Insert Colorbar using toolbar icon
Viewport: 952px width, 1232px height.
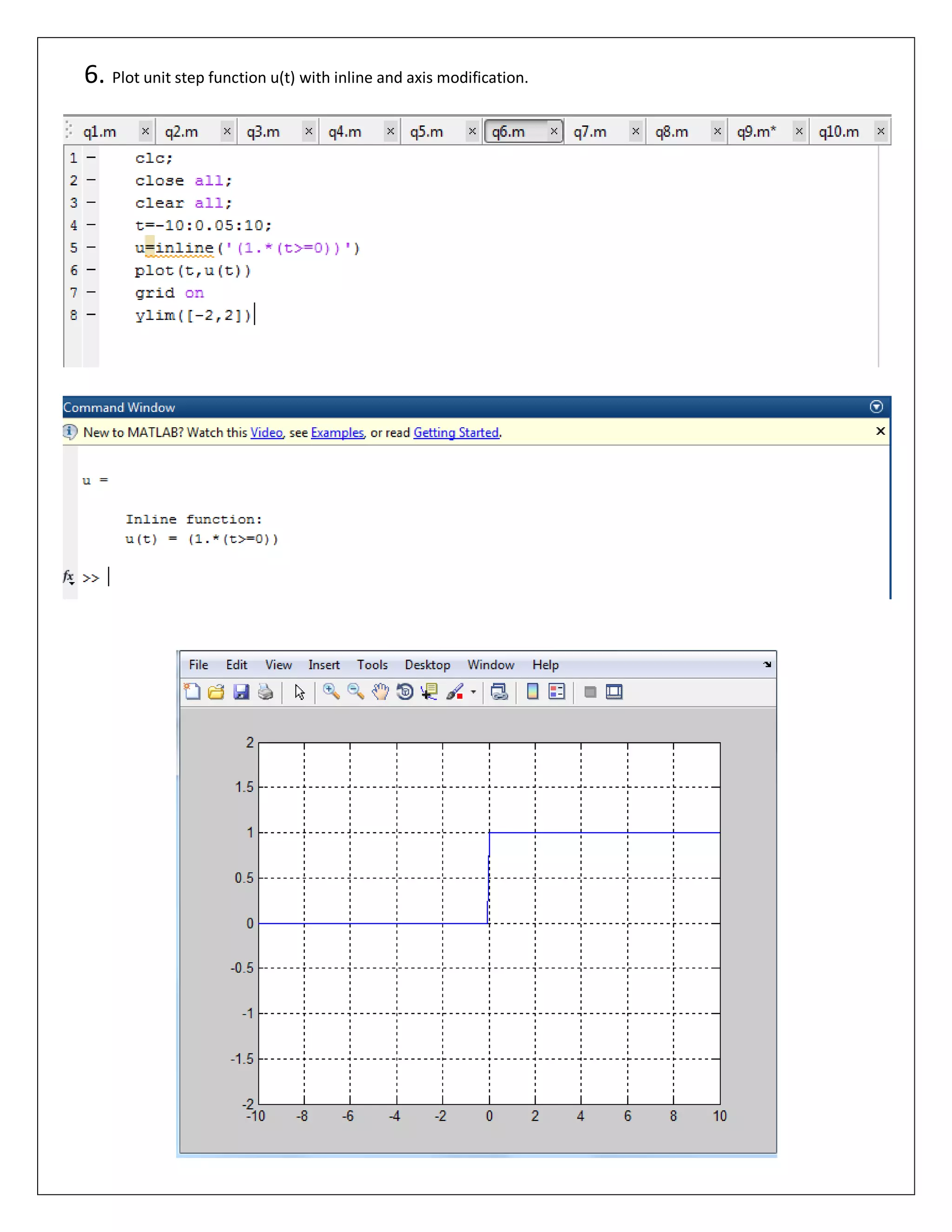tap(532, 692)
